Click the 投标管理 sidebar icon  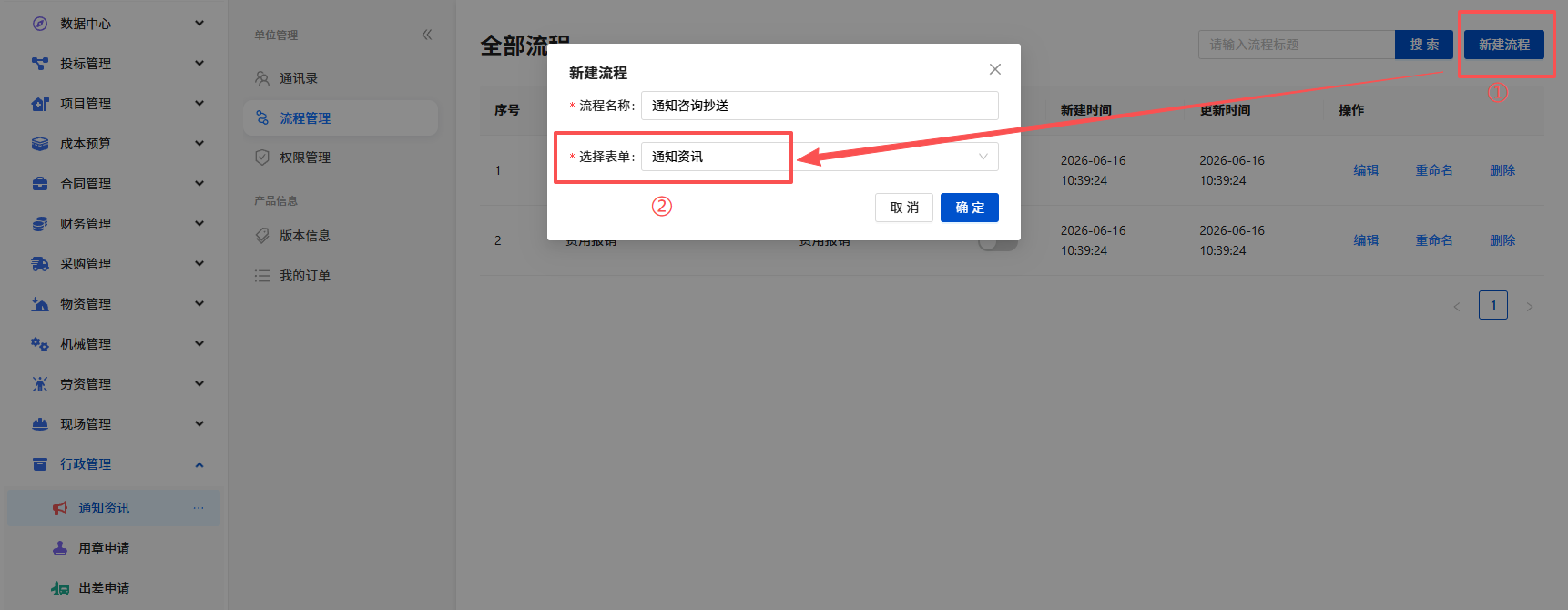(x=40, y=64)
